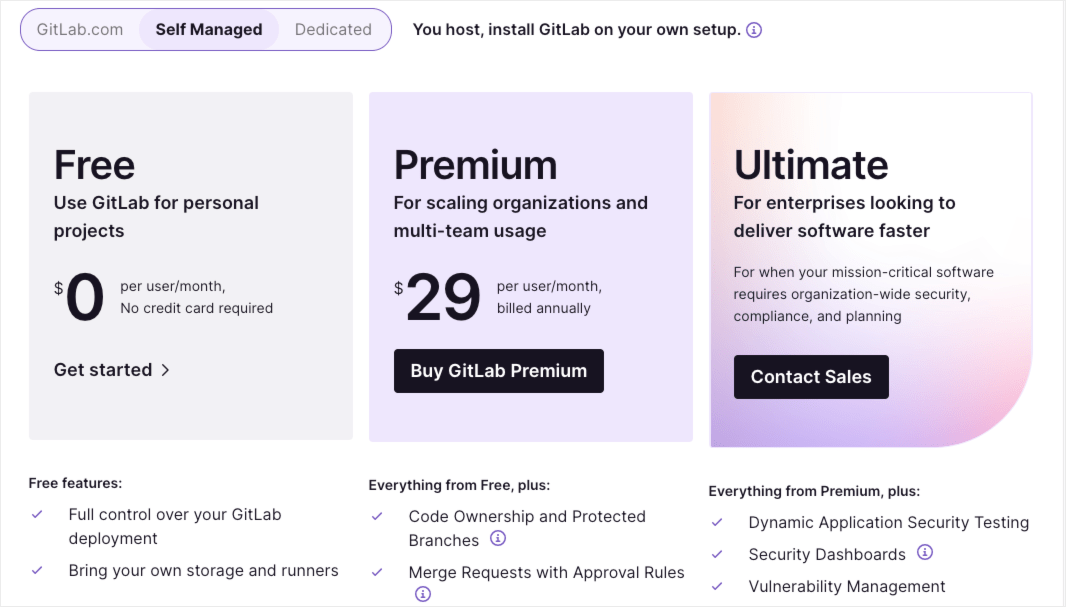
Task: Click Merge Requests with Approval Rules text
Action: [547, 572]
